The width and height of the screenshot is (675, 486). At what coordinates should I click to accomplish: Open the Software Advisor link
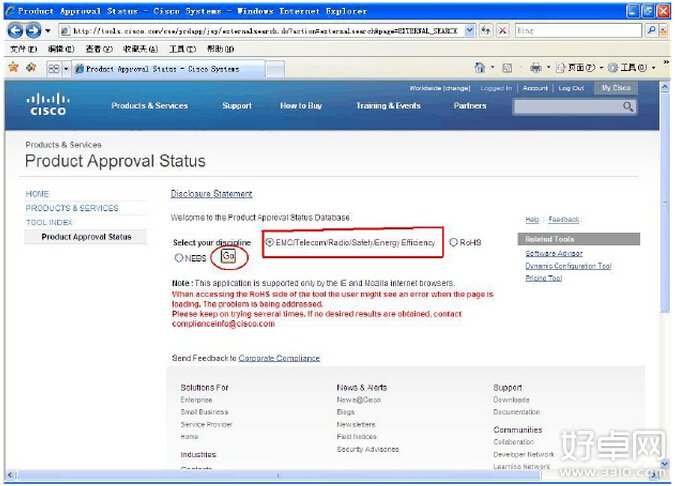point(554,254)
